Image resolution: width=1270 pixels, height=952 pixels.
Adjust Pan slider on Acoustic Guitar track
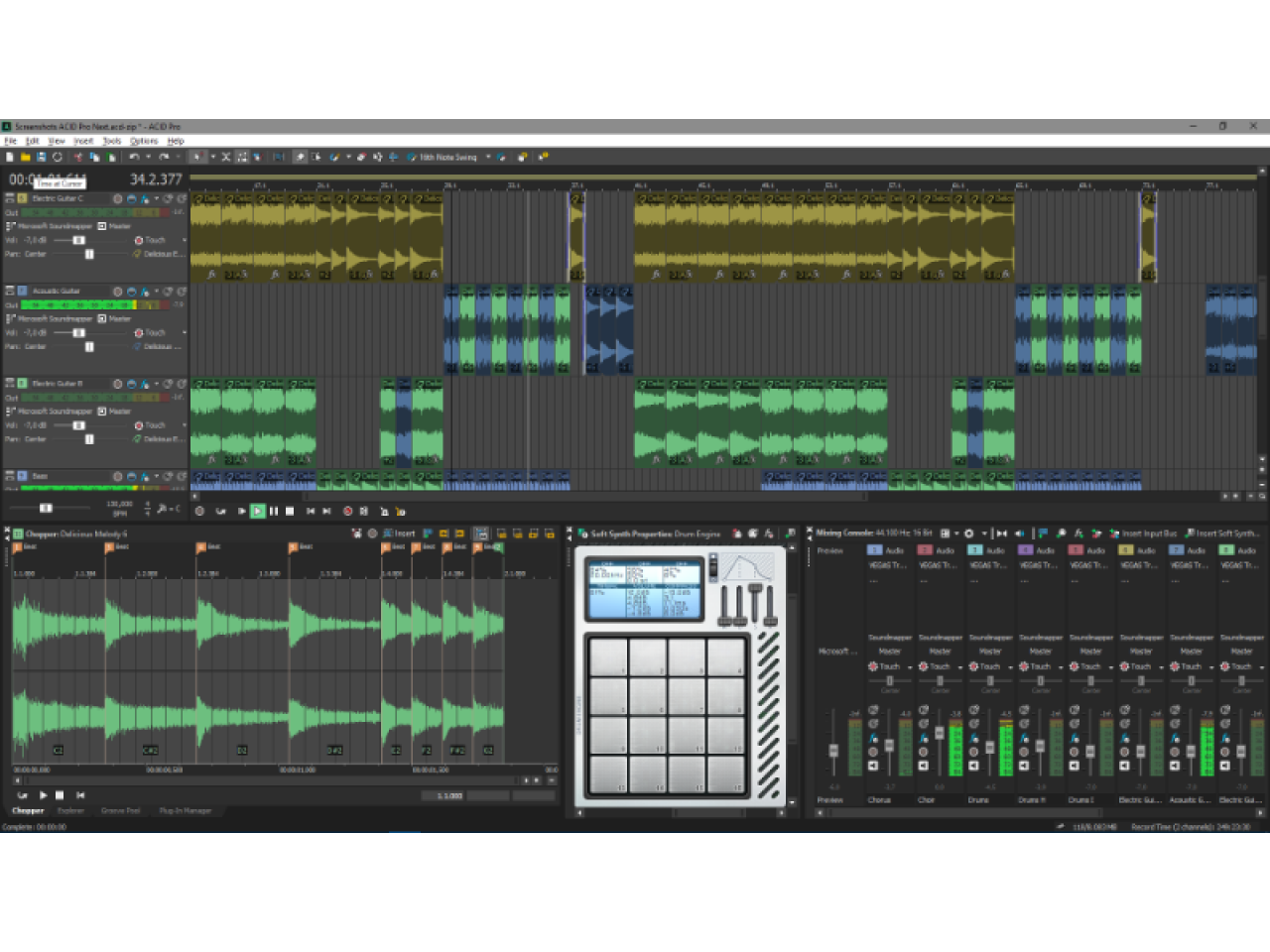coord(89,346)
